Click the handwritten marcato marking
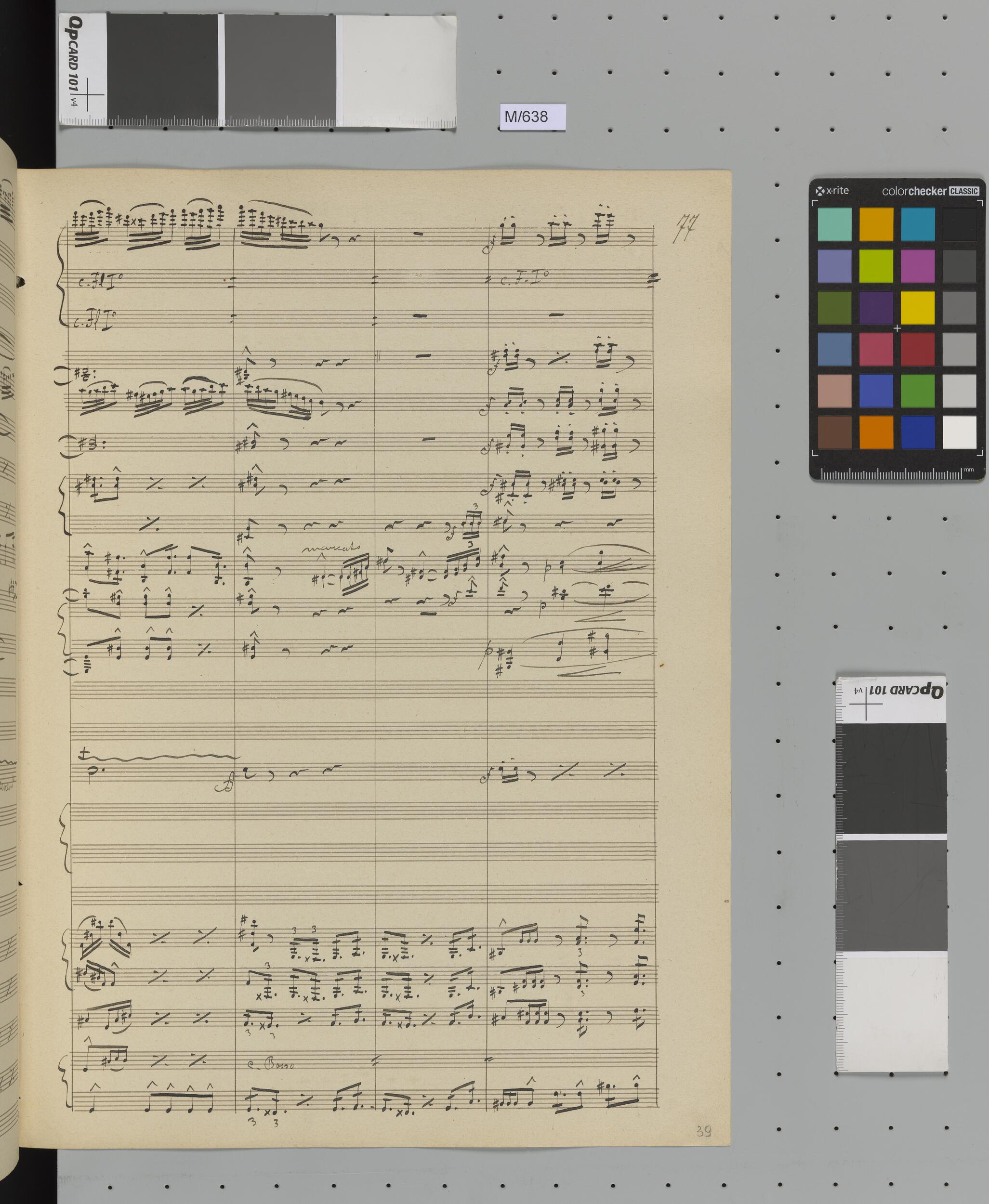This screenshot has height=1204, width=989. point(331,548)
